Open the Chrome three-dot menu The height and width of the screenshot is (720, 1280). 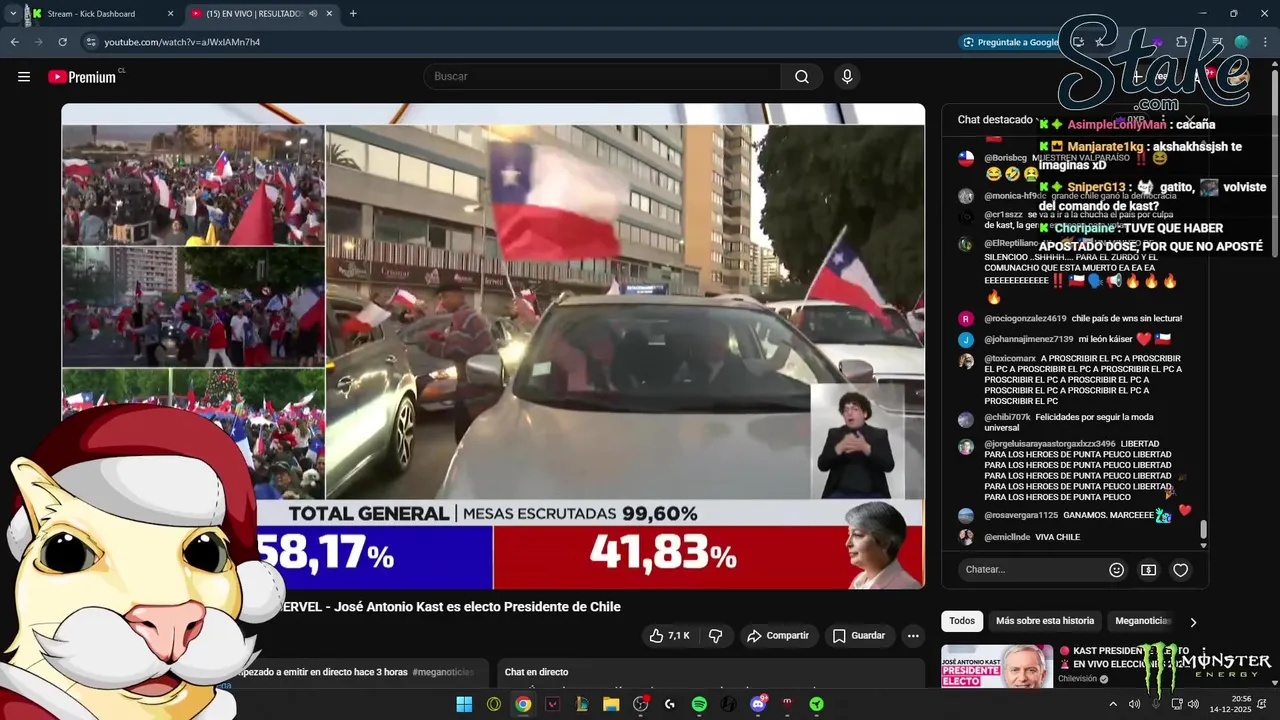[x=1266, y=42]
